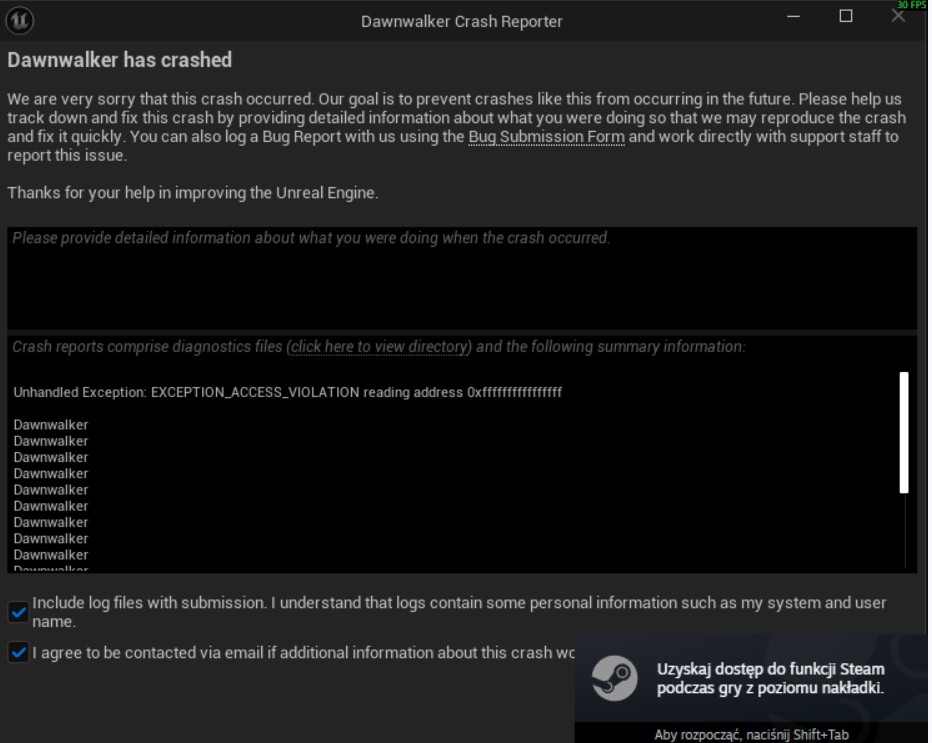Click the green 30 FPS counter
932x743 pixels.
point(911,5)
